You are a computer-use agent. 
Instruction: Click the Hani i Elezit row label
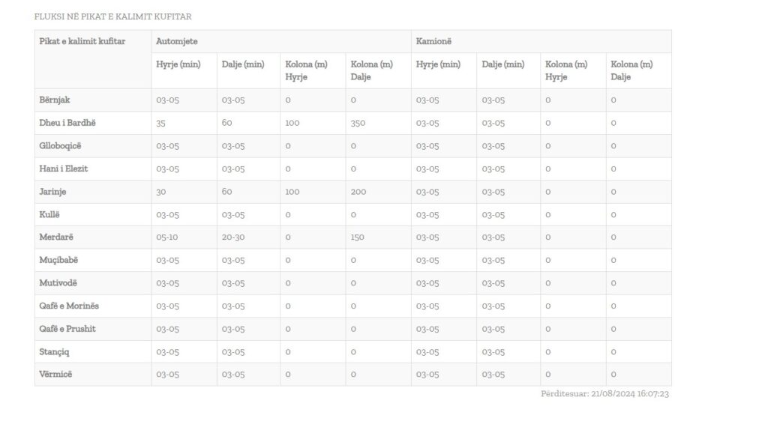pos(63,168)
